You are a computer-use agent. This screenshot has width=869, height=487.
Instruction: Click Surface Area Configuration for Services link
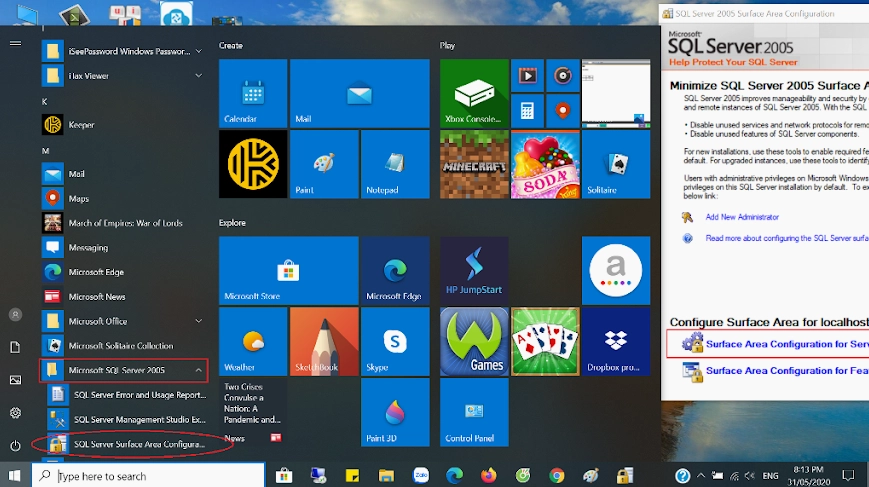click(x=786, y=344)
